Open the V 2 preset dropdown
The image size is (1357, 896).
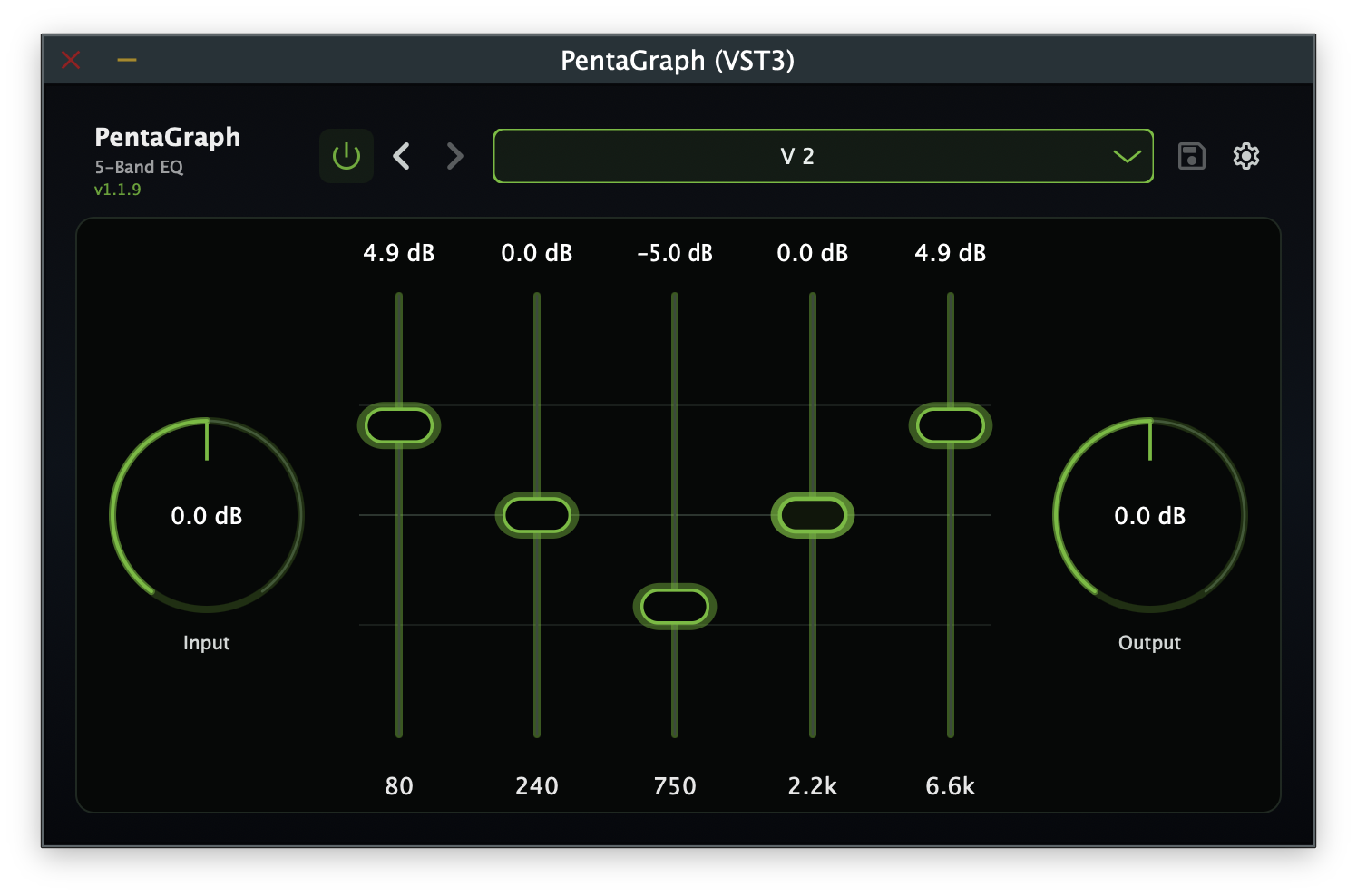point(796,156)
